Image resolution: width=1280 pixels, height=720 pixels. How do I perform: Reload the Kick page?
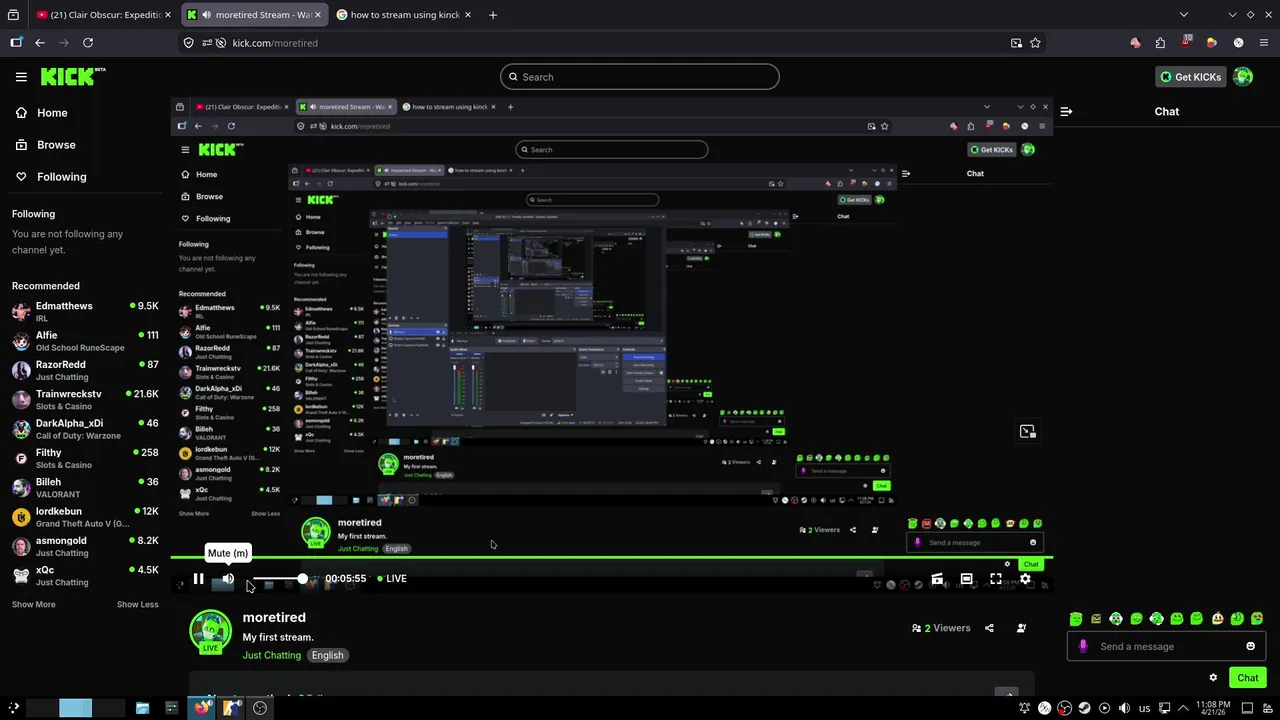pyautogui.click(x=88, y=43)
